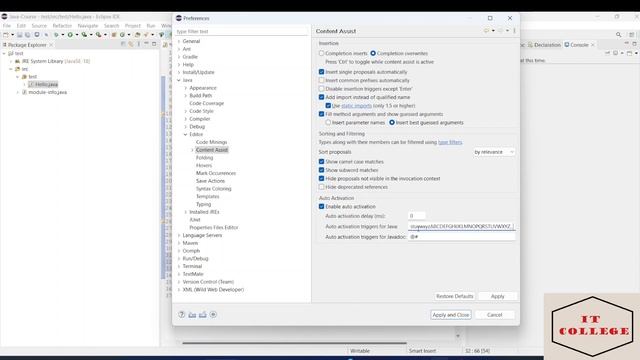Click the Apply and Close button
Image resolution: width=640 pixels, height=360 pixels.
click(x=451, y=315)
